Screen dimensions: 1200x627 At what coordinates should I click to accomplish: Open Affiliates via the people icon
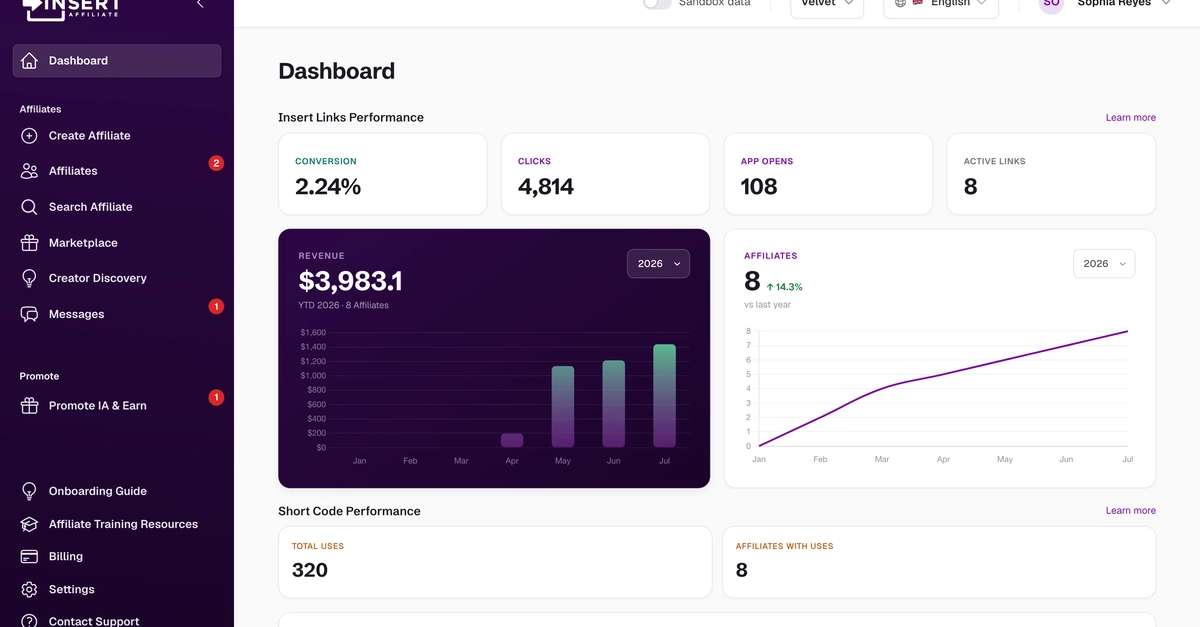pos(29,171)
